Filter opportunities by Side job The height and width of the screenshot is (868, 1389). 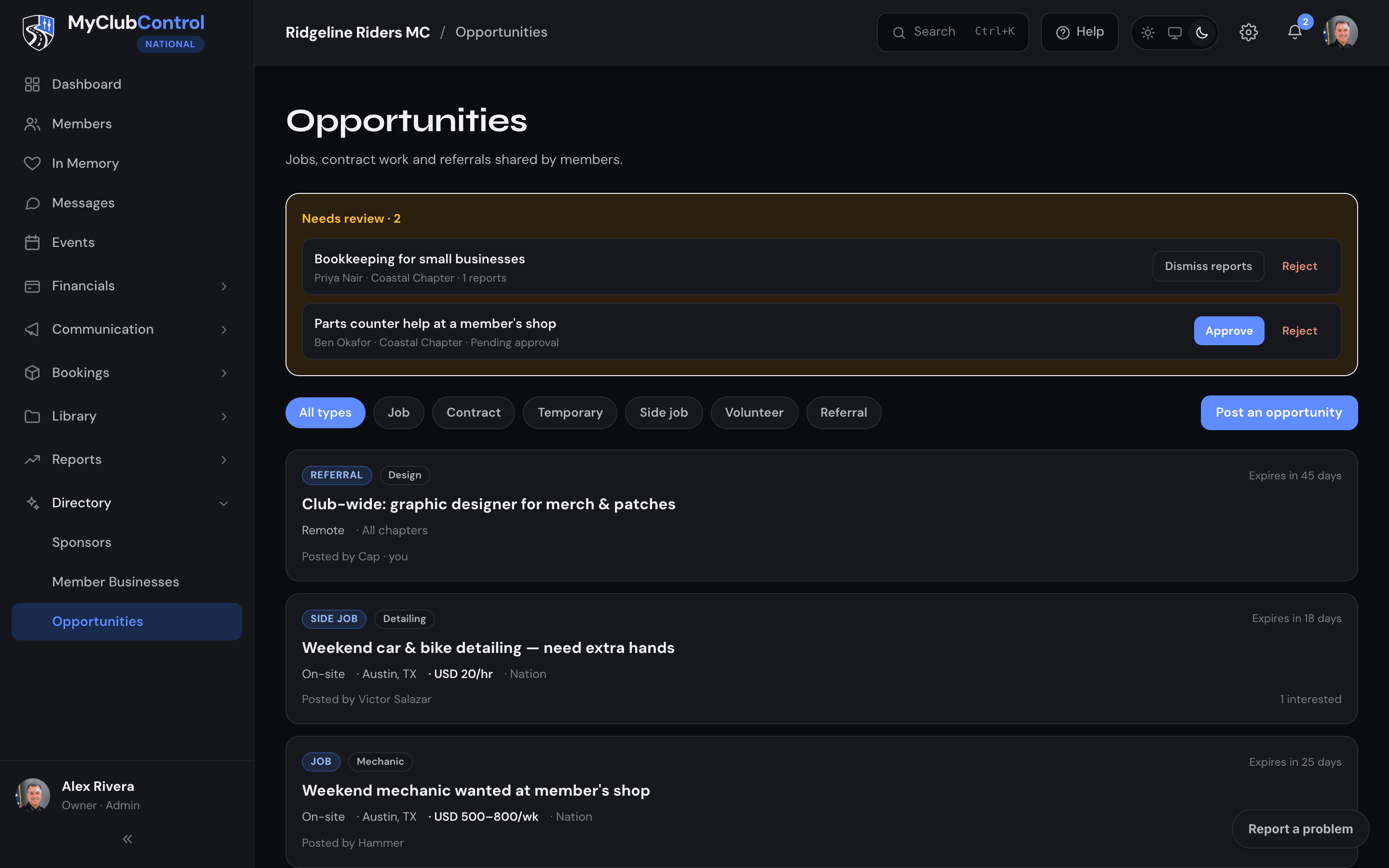[664, 413]
